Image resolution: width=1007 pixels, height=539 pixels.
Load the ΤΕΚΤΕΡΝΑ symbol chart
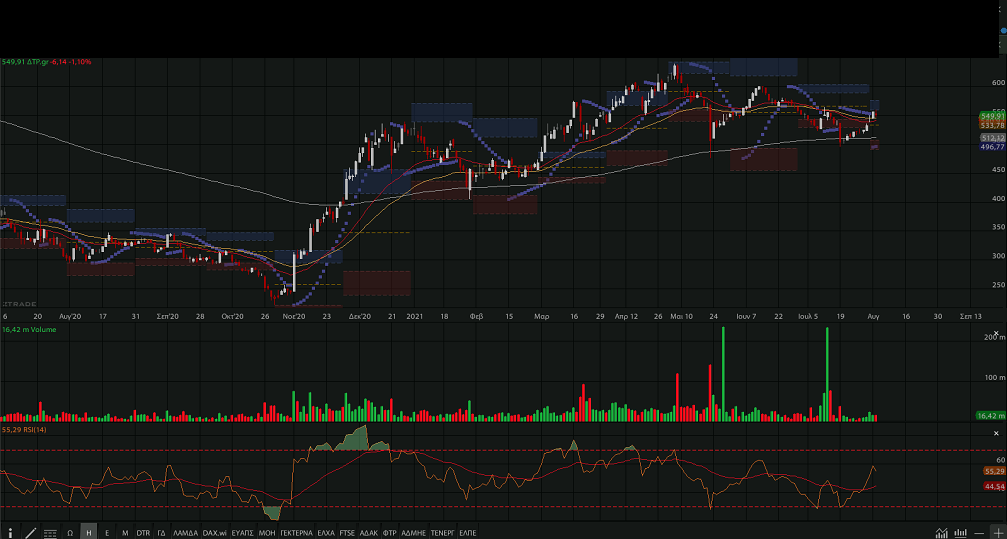click(297, 532)
